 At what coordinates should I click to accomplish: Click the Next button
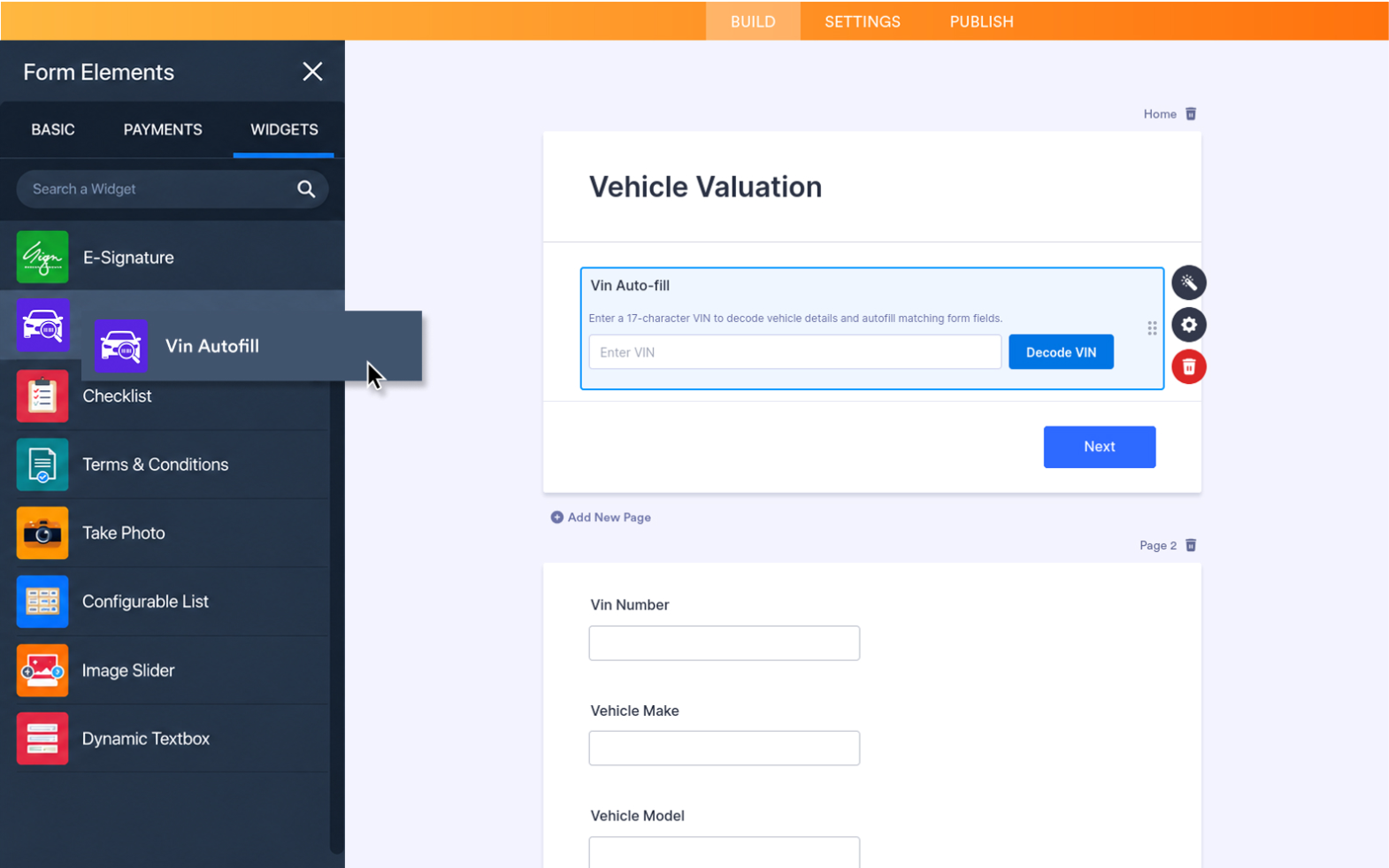1099,447
